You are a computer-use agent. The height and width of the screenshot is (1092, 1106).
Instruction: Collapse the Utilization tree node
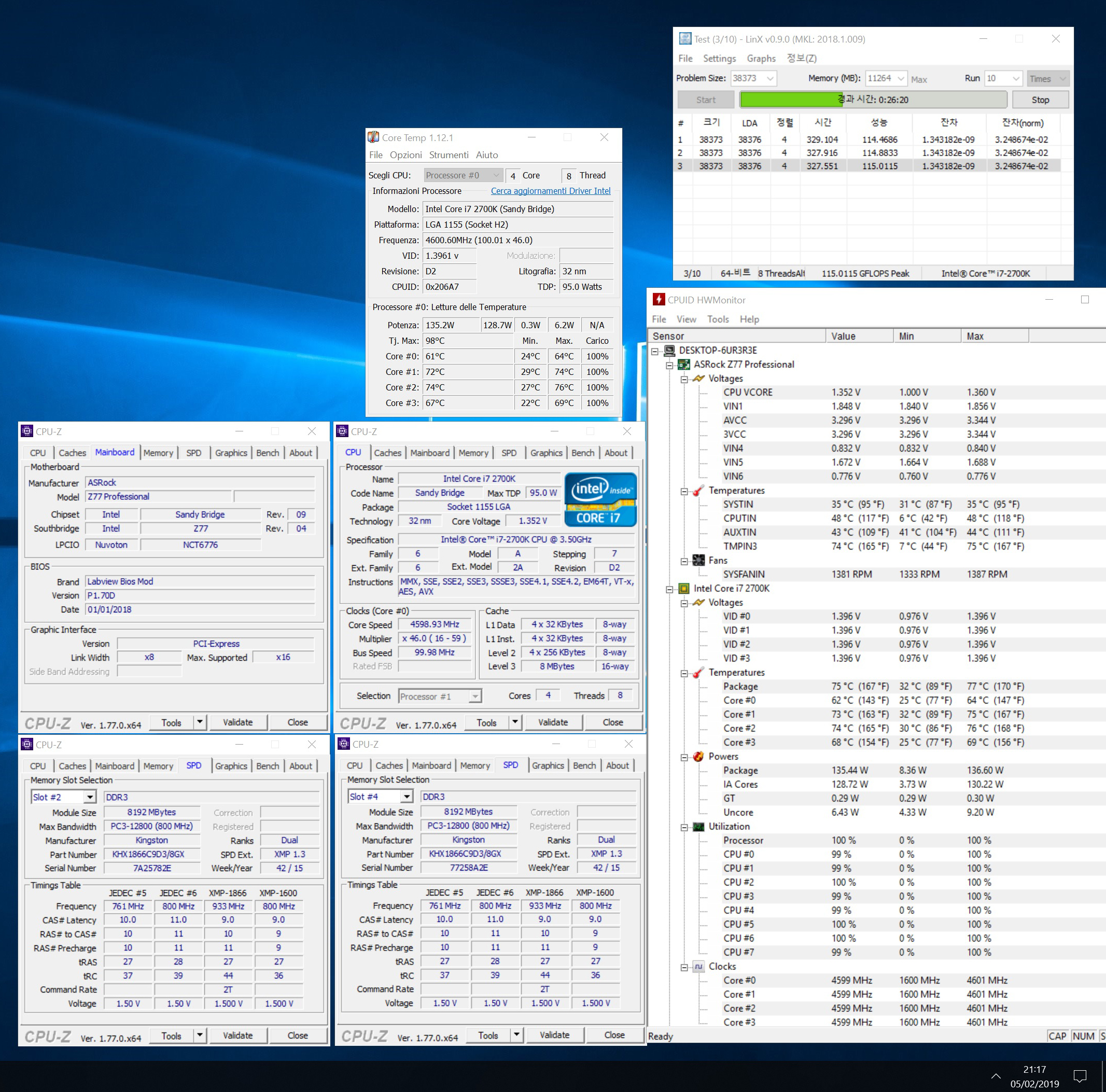[x=684, y=827]
